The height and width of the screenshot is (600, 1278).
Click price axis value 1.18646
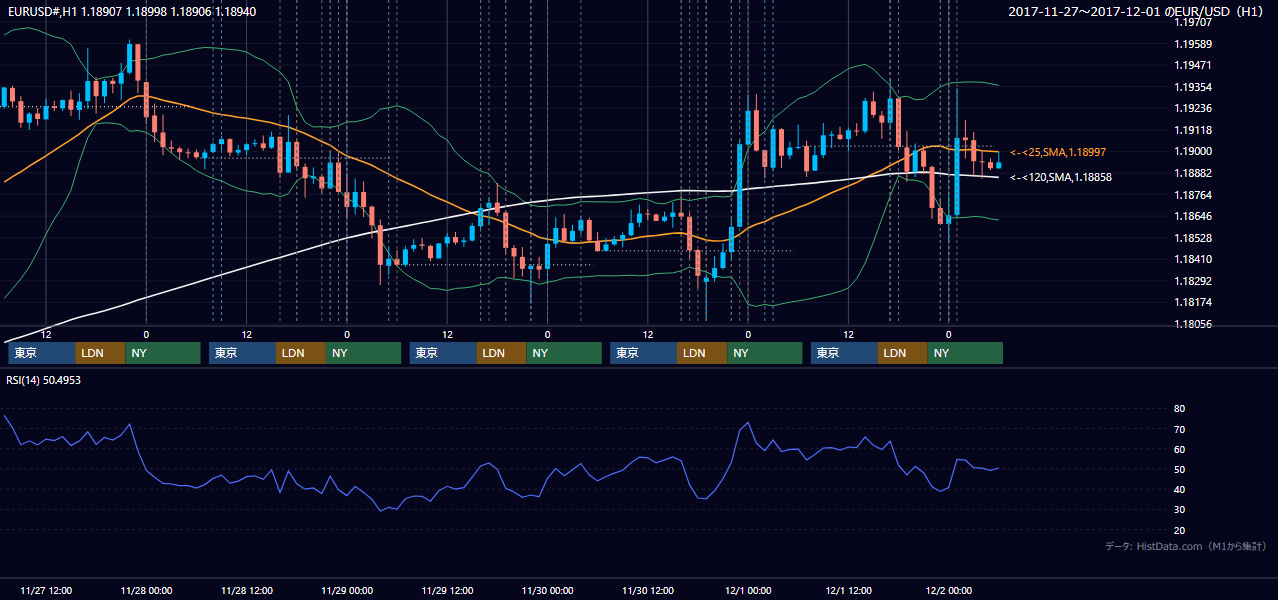pyautogui.click(x=1193, y=216)
